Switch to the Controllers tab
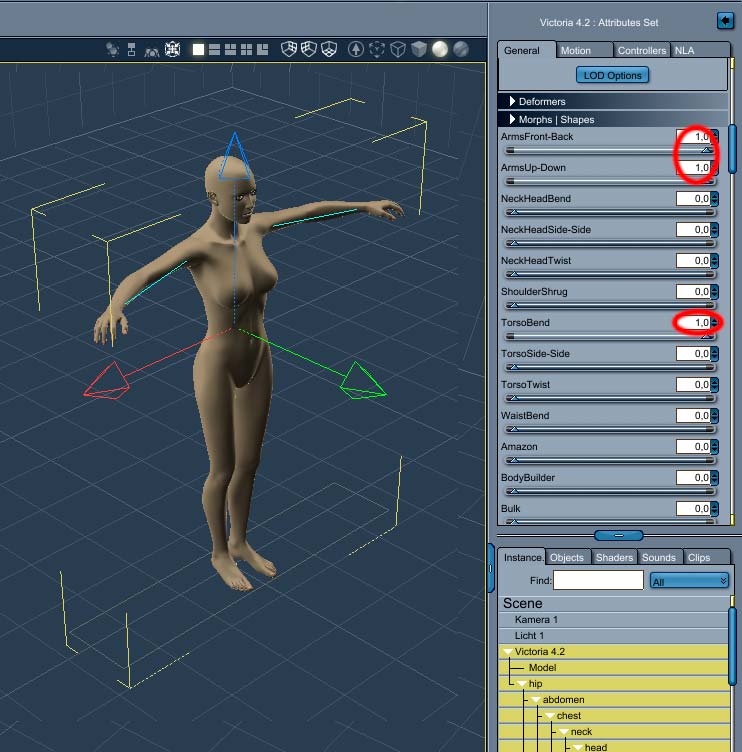Image resolution: width=742 pixels, height=752 pixels. (642, 51)
